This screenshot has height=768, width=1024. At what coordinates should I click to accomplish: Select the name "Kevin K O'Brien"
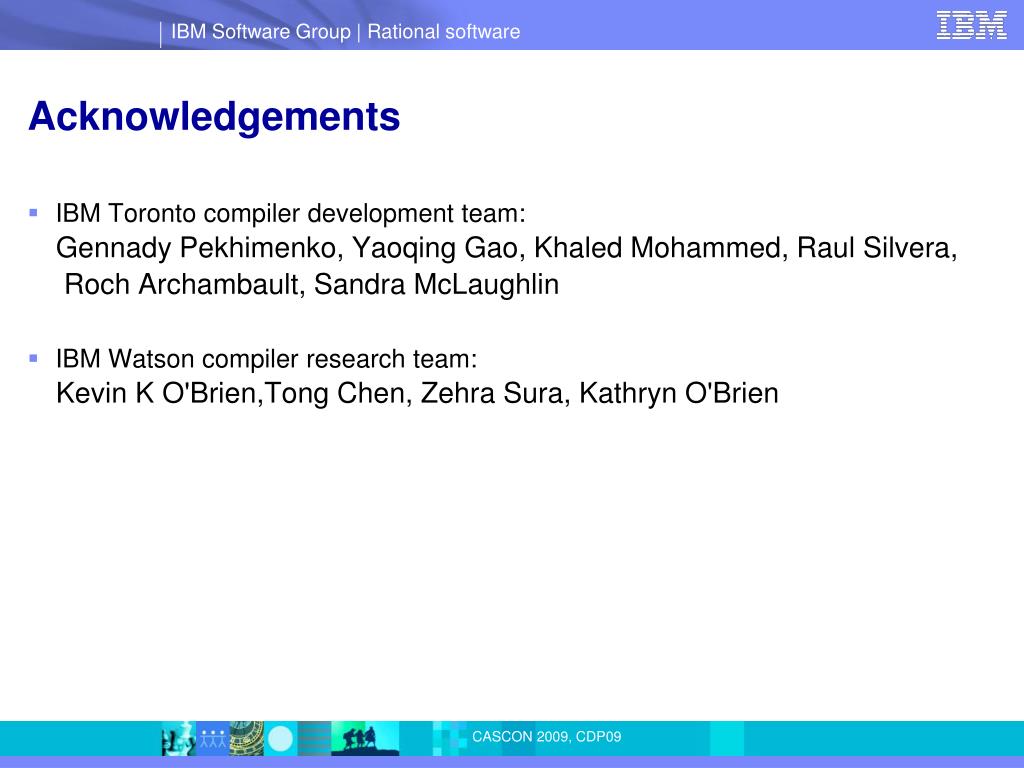(x=155, y=393)
